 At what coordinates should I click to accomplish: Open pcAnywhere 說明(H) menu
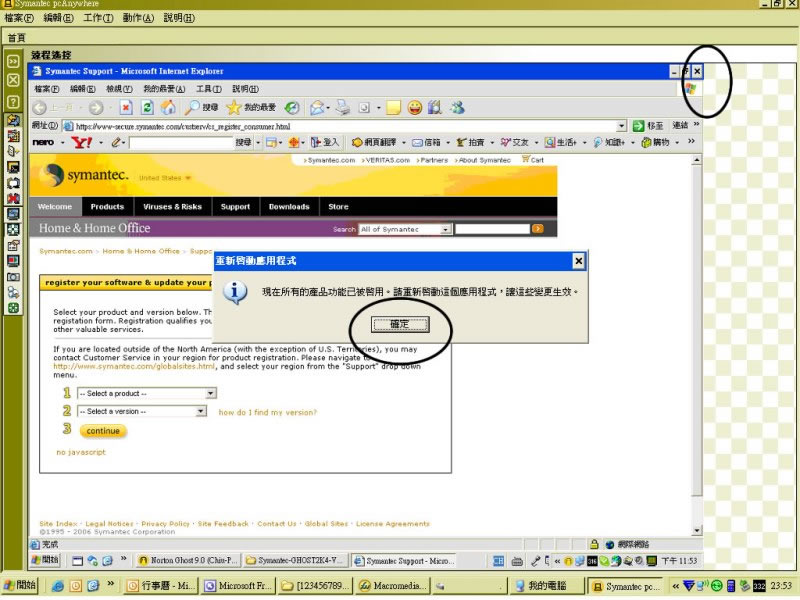point(179,18)
